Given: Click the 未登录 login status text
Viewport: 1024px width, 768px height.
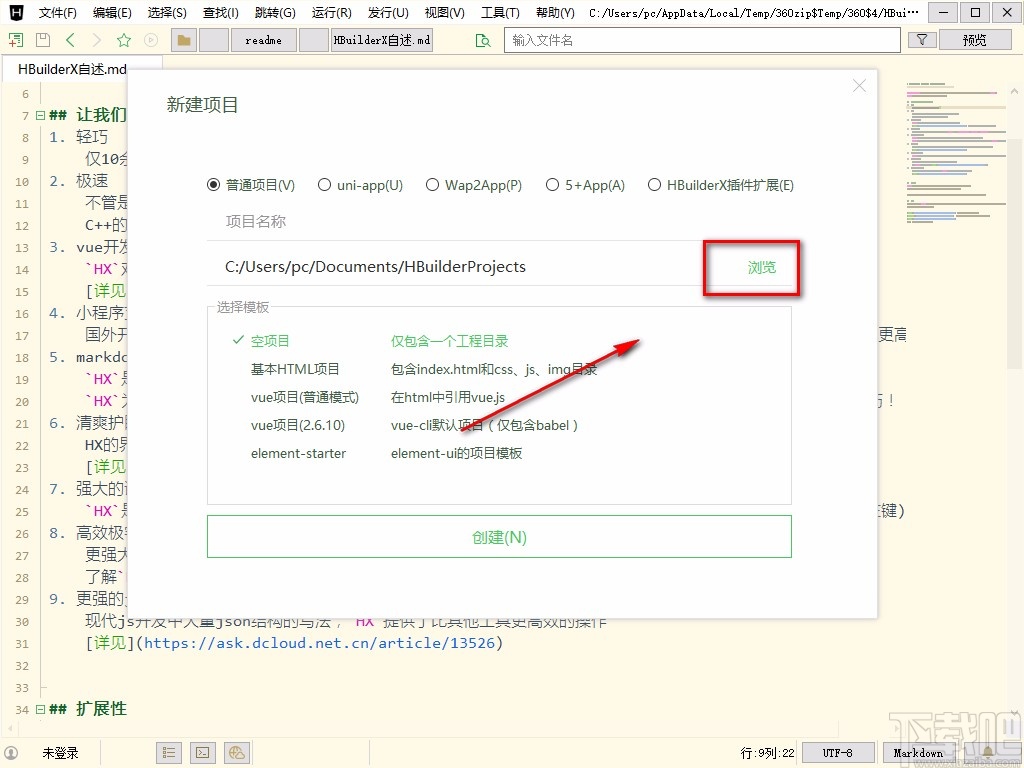Looking at the screenshot, I should pos(61,753).
